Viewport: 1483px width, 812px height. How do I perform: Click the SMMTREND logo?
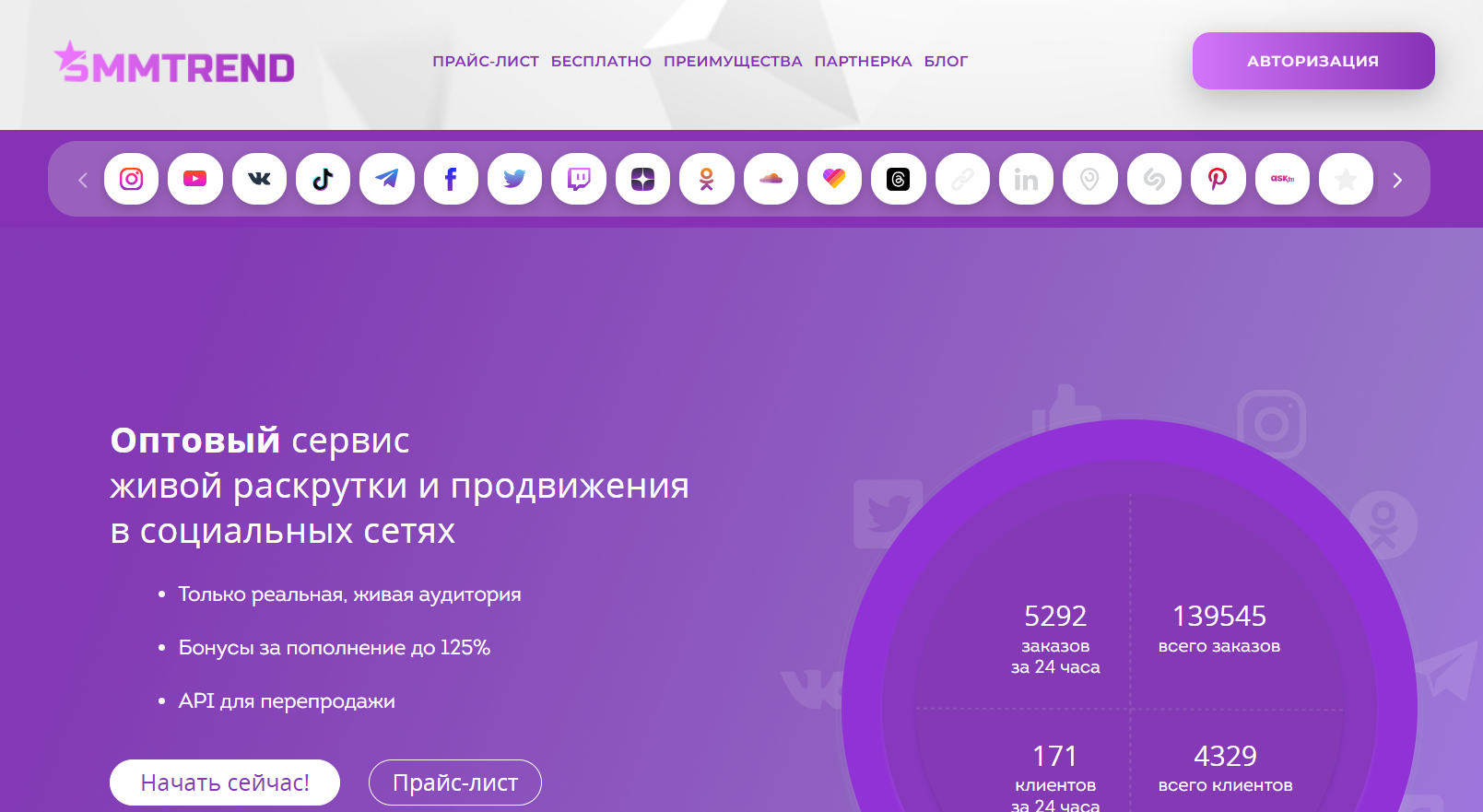click(x=174, y=63)
